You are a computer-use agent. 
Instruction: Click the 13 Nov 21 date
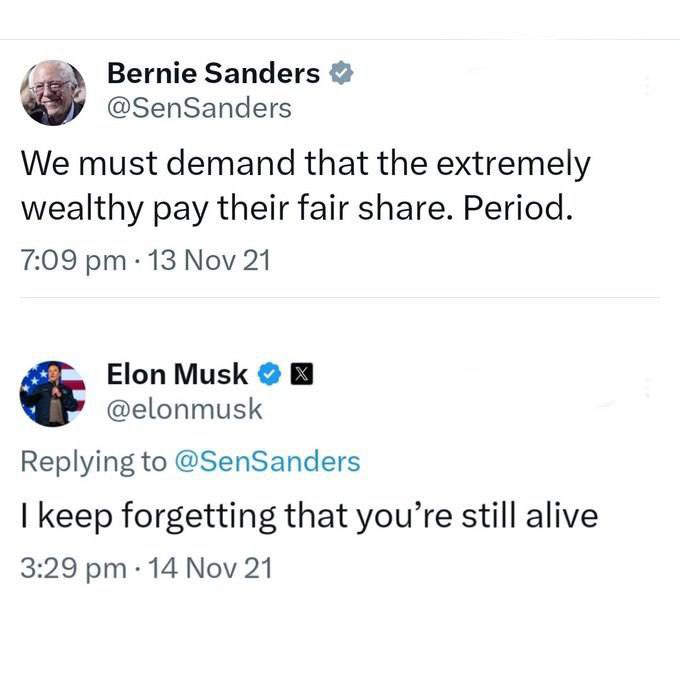[x=208, y=261]
